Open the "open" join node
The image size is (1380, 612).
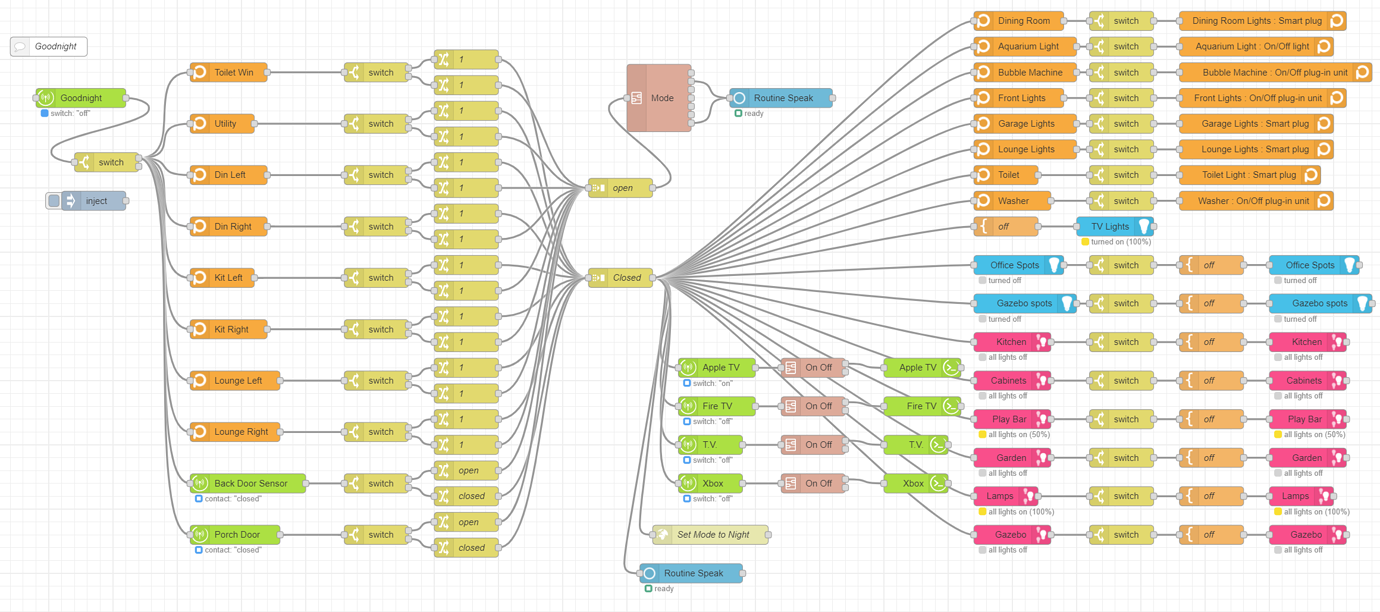pyautogui.click(x=620, y=186)
